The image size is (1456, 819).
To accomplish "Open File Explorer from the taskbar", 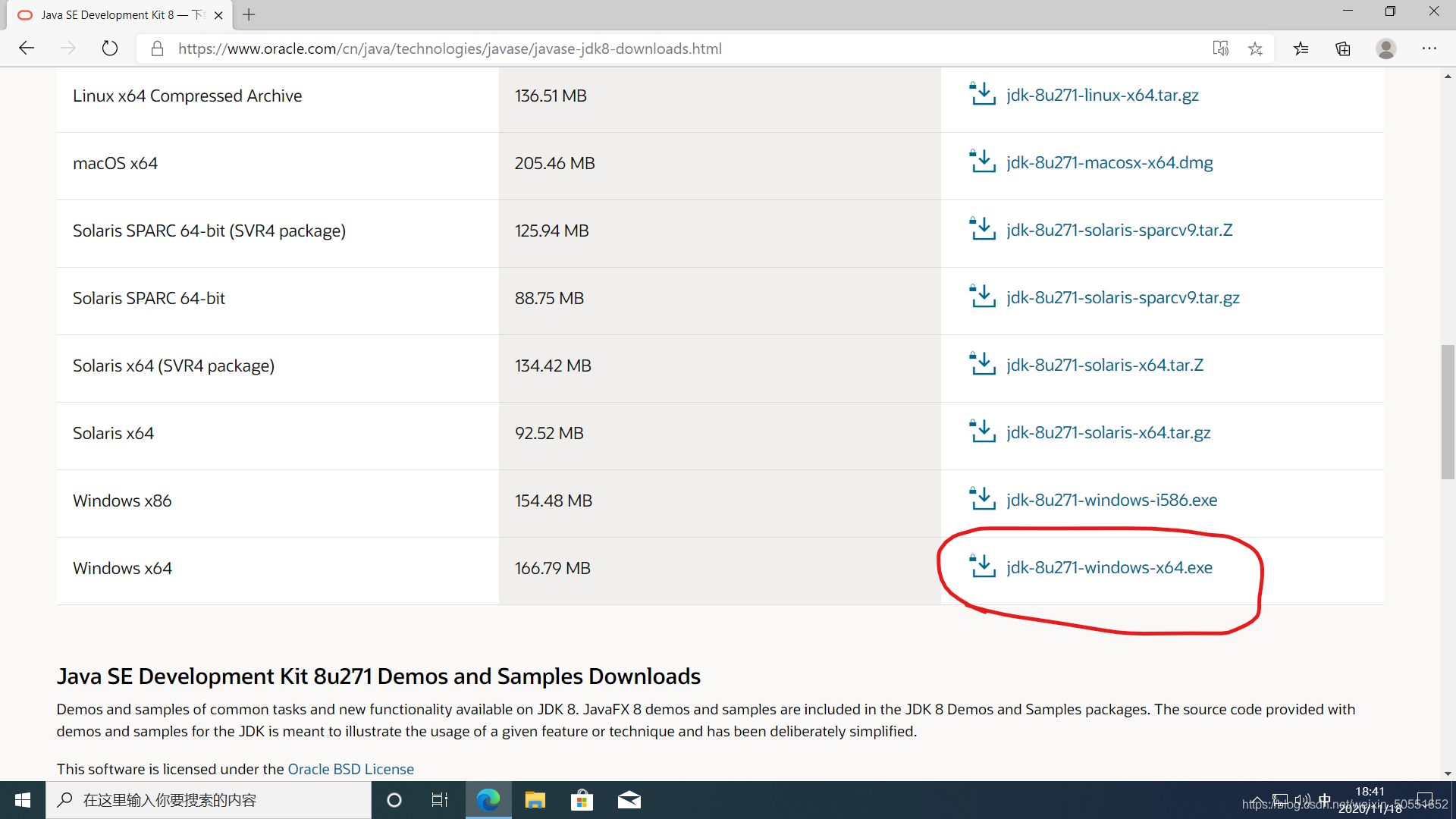I will pyautogui.click(x=535, y=800).
